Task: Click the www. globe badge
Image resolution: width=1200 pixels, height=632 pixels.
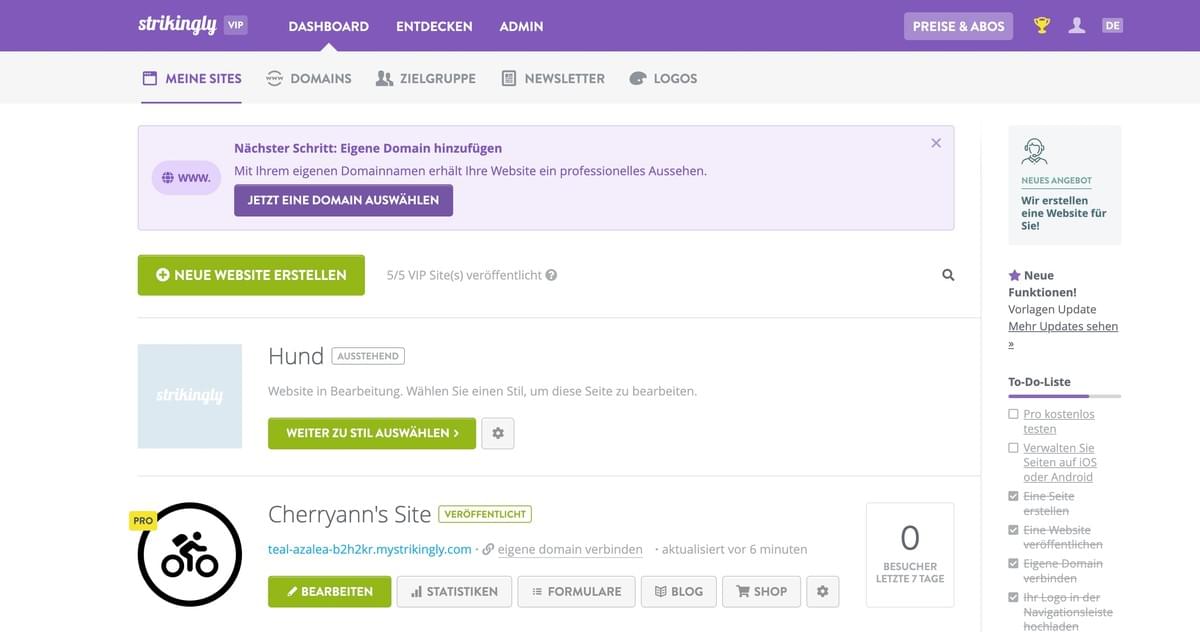Action: [186, 178]
